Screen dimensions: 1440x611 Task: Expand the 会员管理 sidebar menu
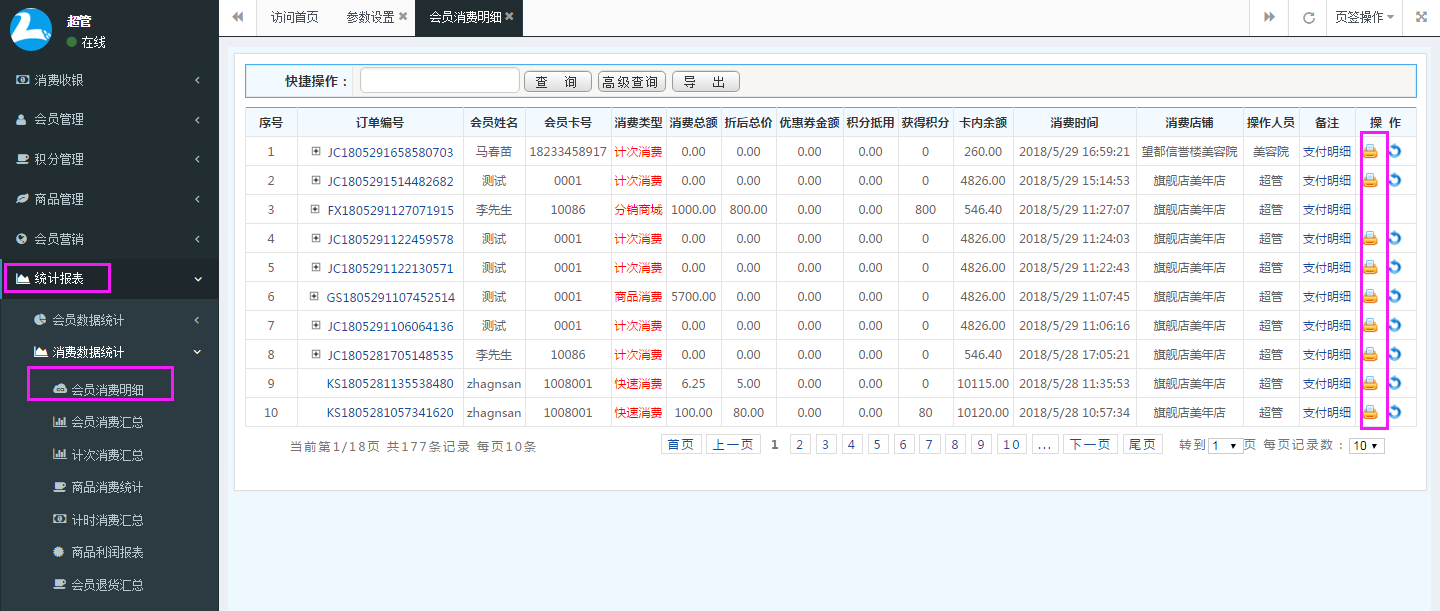109,119
